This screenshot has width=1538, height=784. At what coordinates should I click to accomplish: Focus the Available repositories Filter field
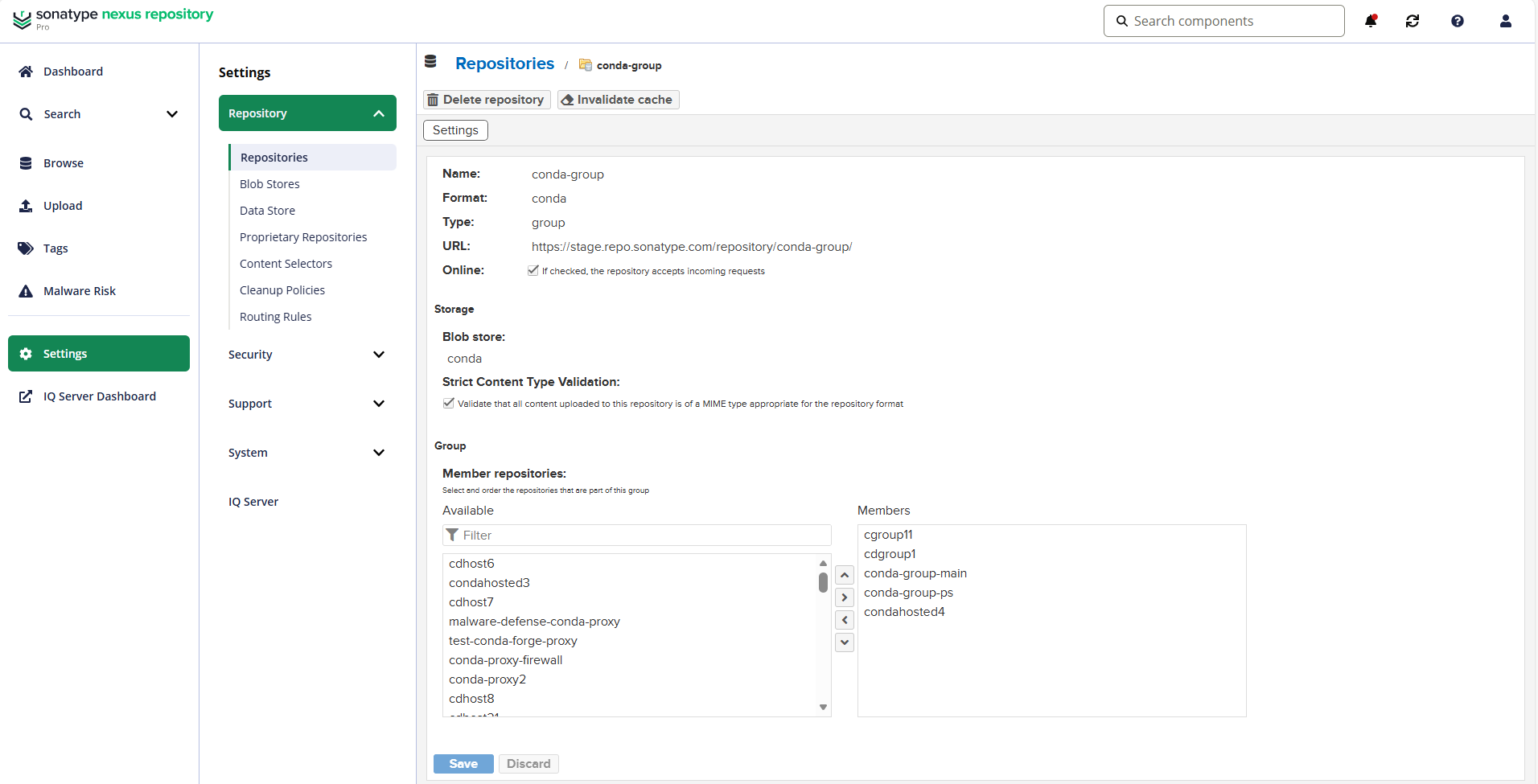click(637, 536)
